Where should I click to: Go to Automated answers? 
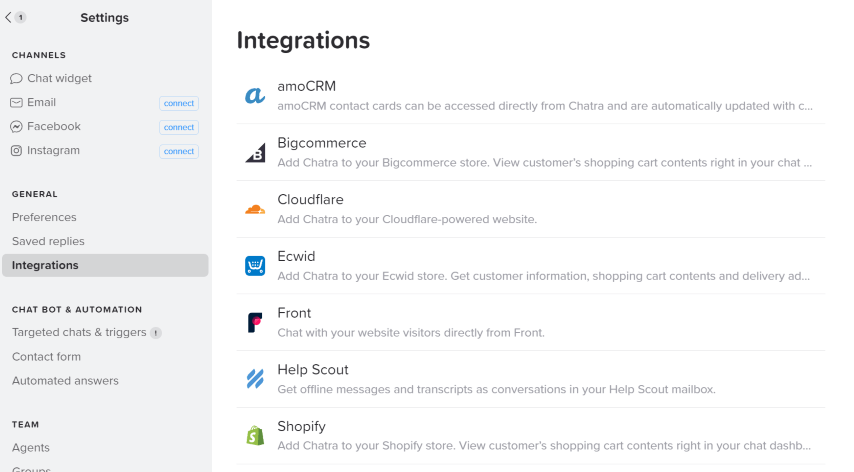pyautogui.click(x=65, y=380)
